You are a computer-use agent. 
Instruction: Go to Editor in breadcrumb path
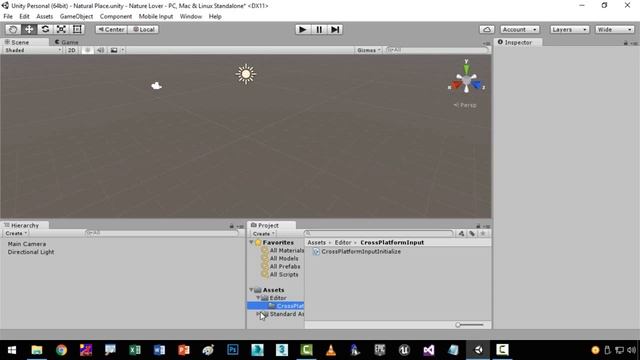pos(343,242)
